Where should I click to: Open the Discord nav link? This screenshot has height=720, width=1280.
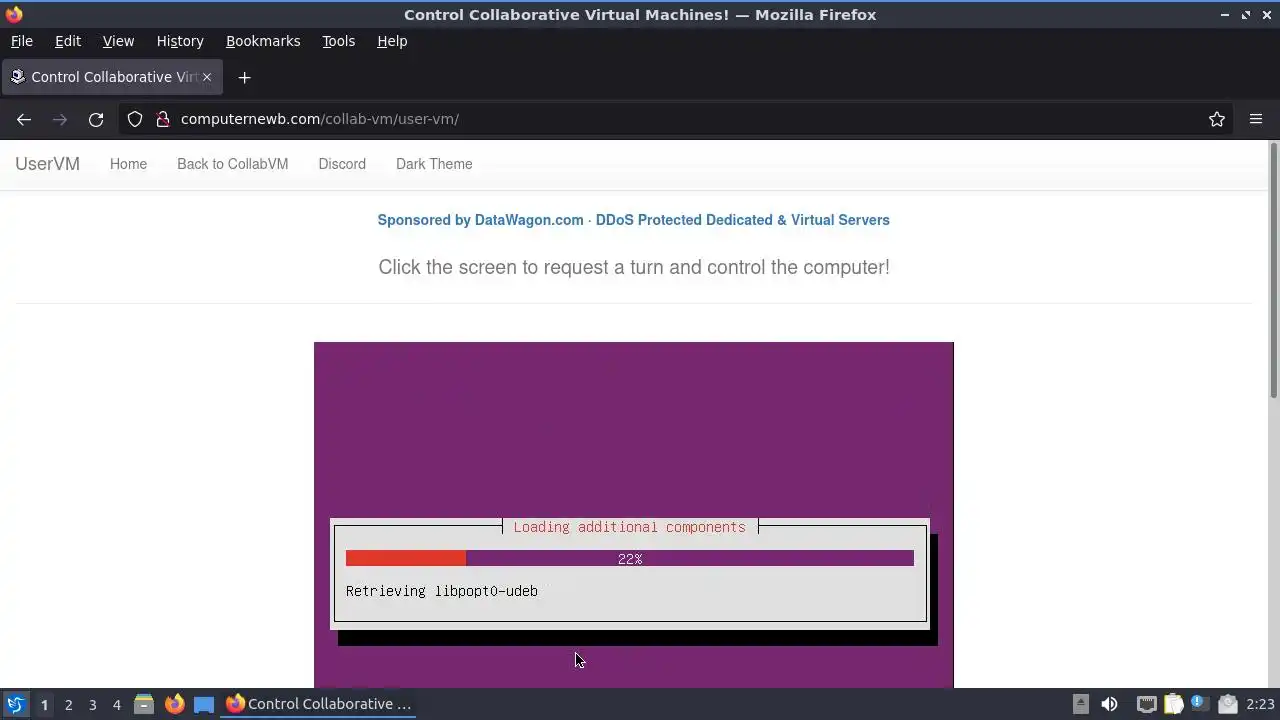[342, 164]
